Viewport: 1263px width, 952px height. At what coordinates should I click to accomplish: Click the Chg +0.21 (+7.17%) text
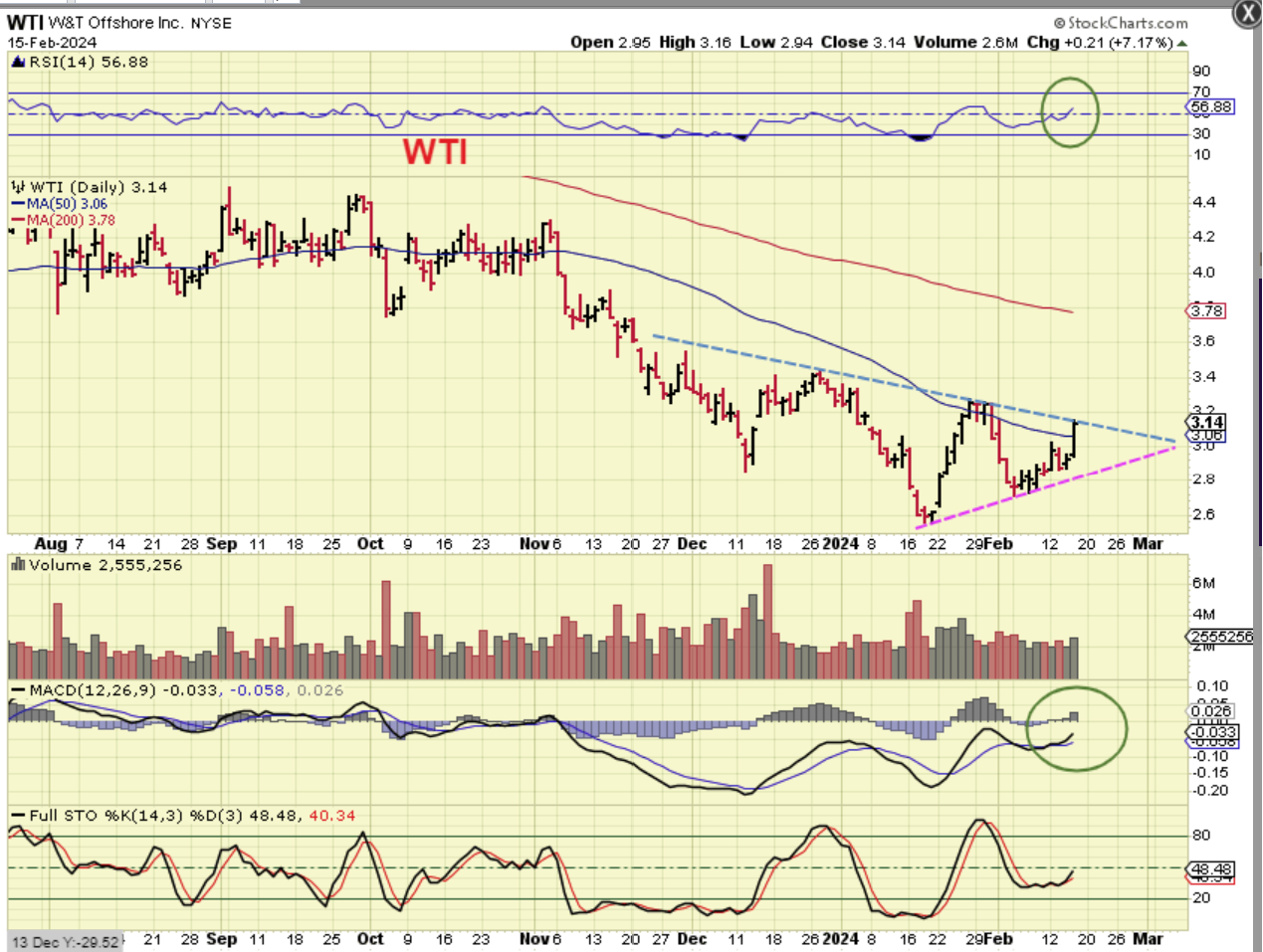pyautogui.click(x=1100, y=42)
